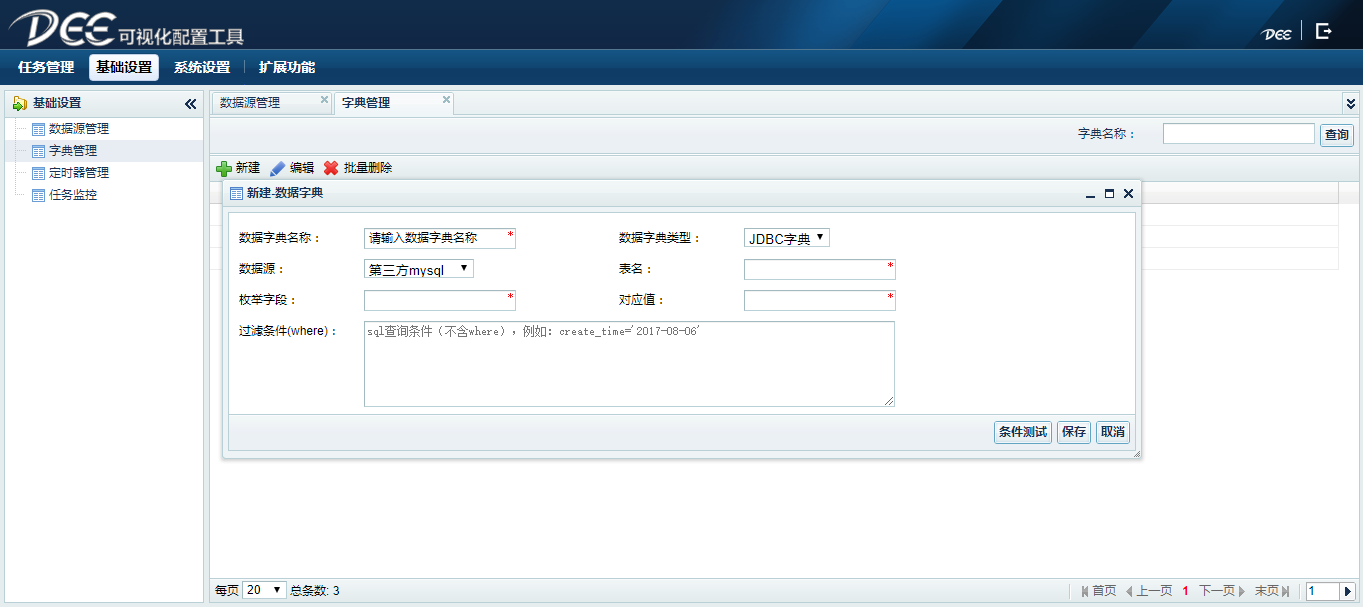Open the 数据字典类型 dropdown

click(787, 238)
